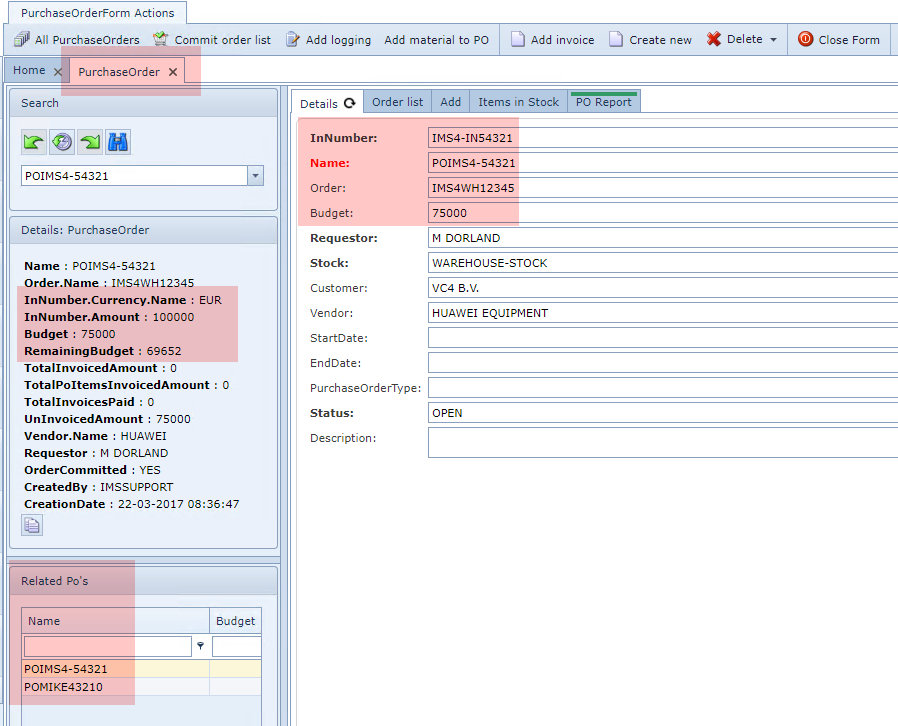Click the Name column filter funnel icon

[x=200, y=646]
